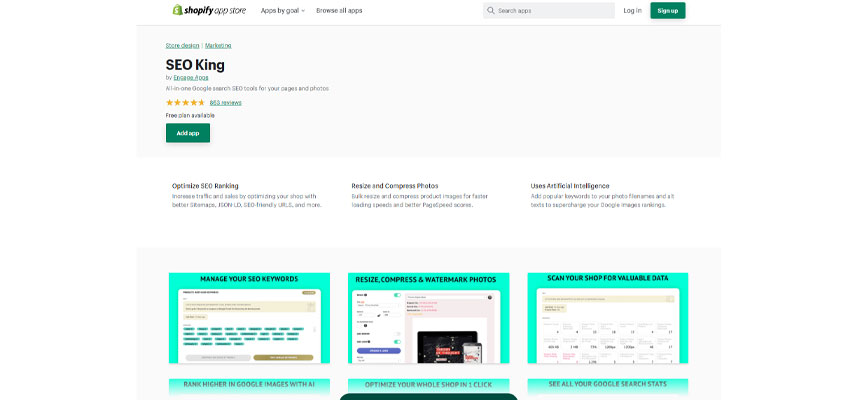Click the Log in link

(632, 10)
